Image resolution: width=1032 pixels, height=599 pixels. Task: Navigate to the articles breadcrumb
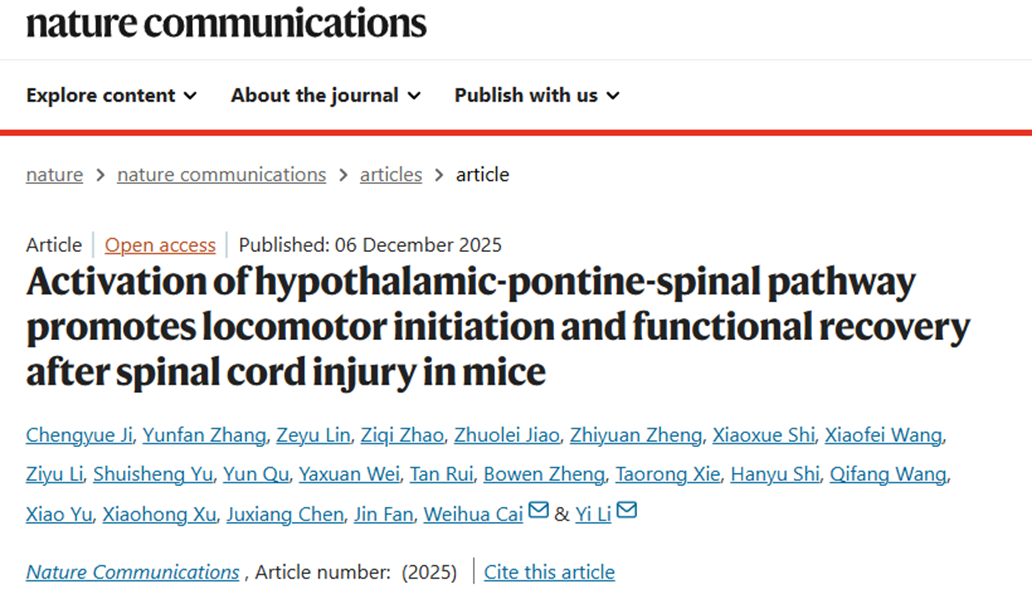[391, 174]
